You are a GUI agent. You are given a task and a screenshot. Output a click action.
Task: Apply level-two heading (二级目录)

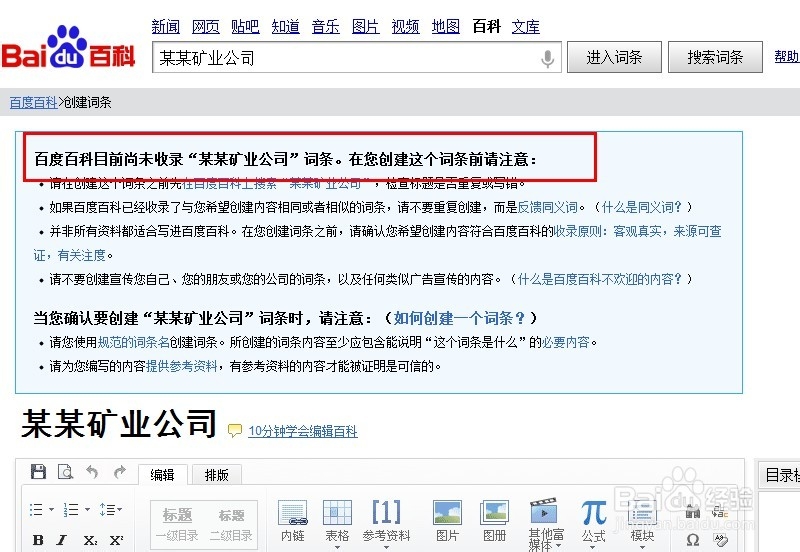tap(231, 524)
